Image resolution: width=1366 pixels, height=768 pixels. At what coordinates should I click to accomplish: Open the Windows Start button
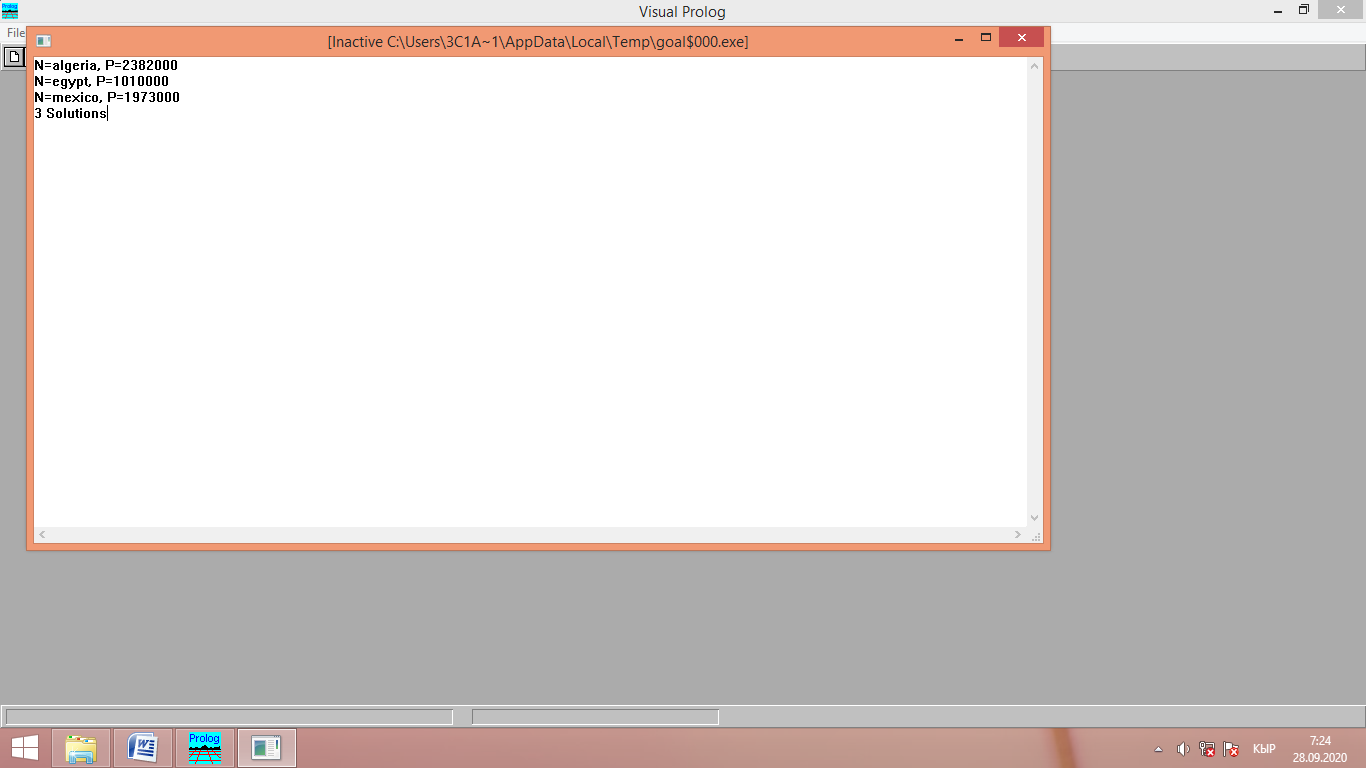coord(25,748)
